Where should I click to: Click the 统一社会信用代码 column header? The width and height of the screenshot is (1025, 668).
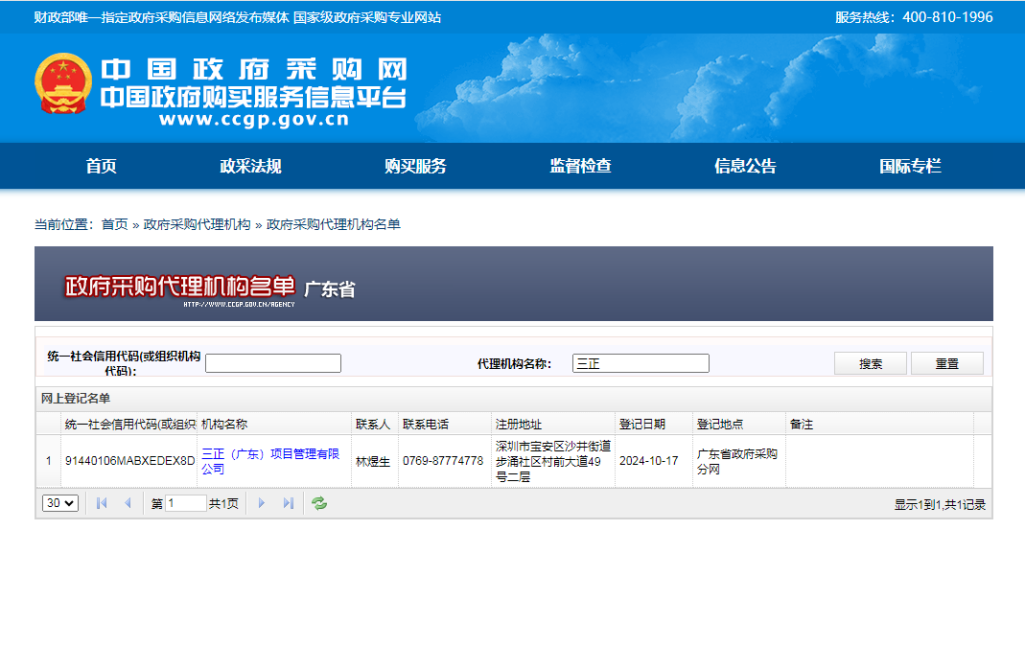click(129, 424)
